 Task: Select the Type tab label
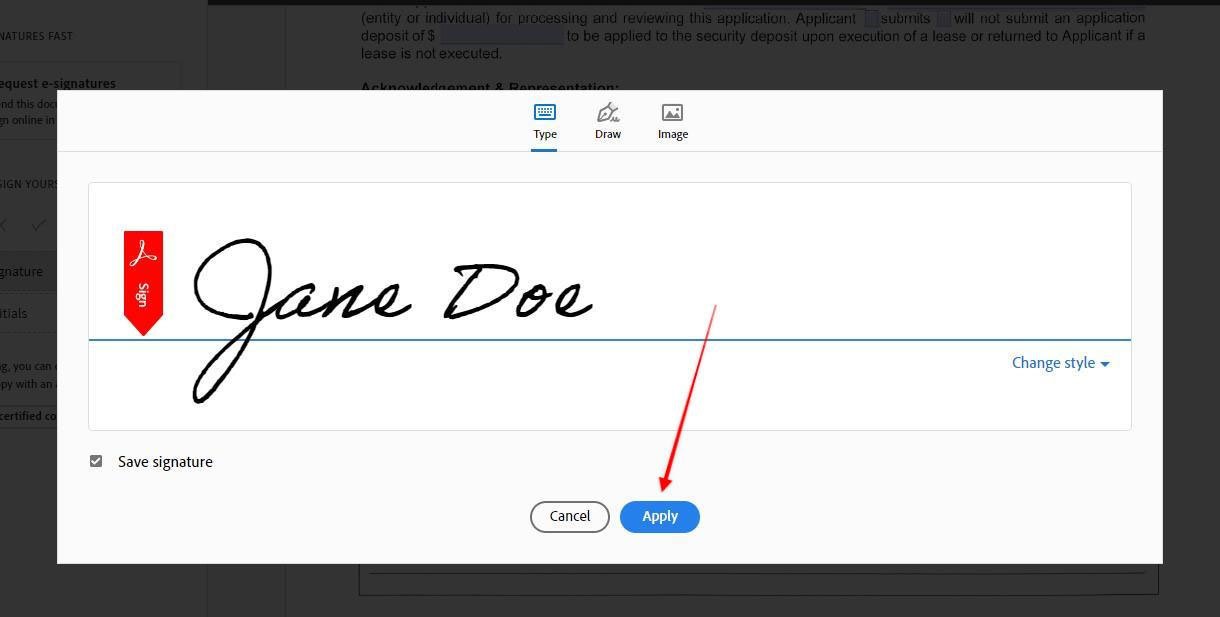[545, 134]
